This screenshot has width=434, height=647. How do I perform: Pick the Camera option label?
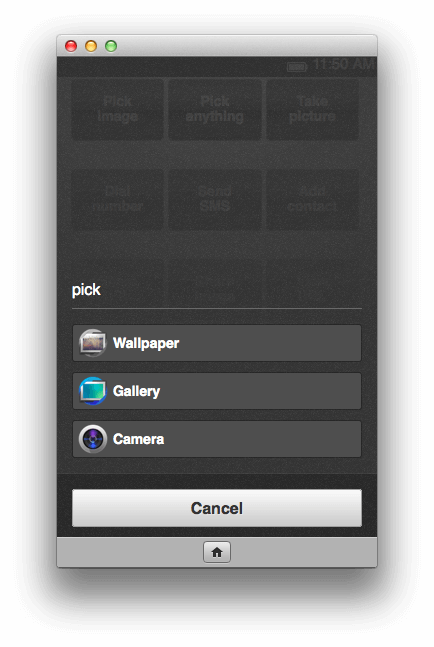tap(138, 439)
